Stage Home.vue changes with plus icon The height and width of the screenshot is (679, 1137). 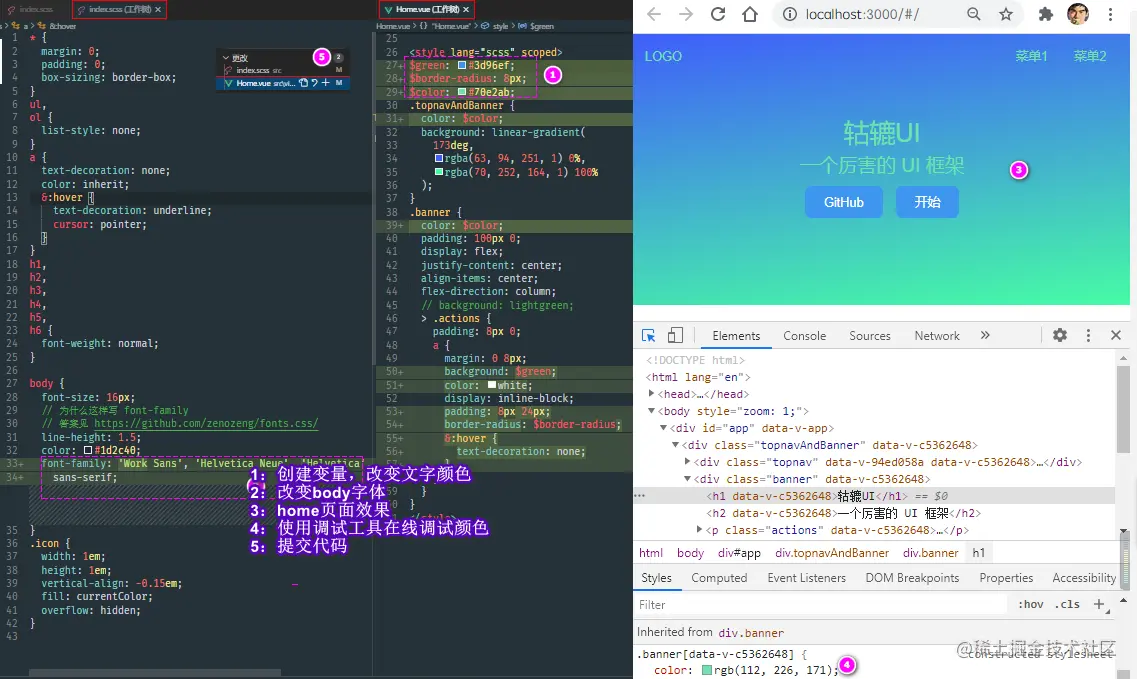(x=326, y=83)
